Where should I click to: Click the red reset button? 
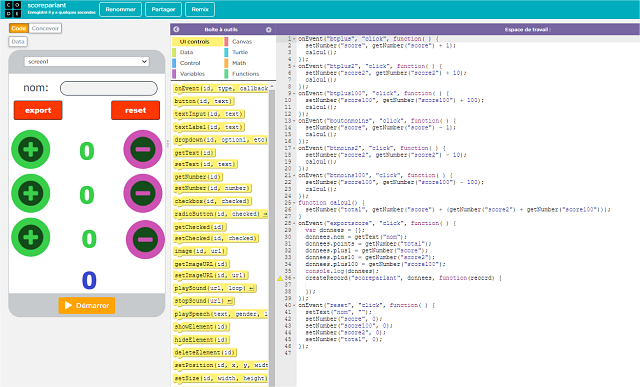point(136,110)
